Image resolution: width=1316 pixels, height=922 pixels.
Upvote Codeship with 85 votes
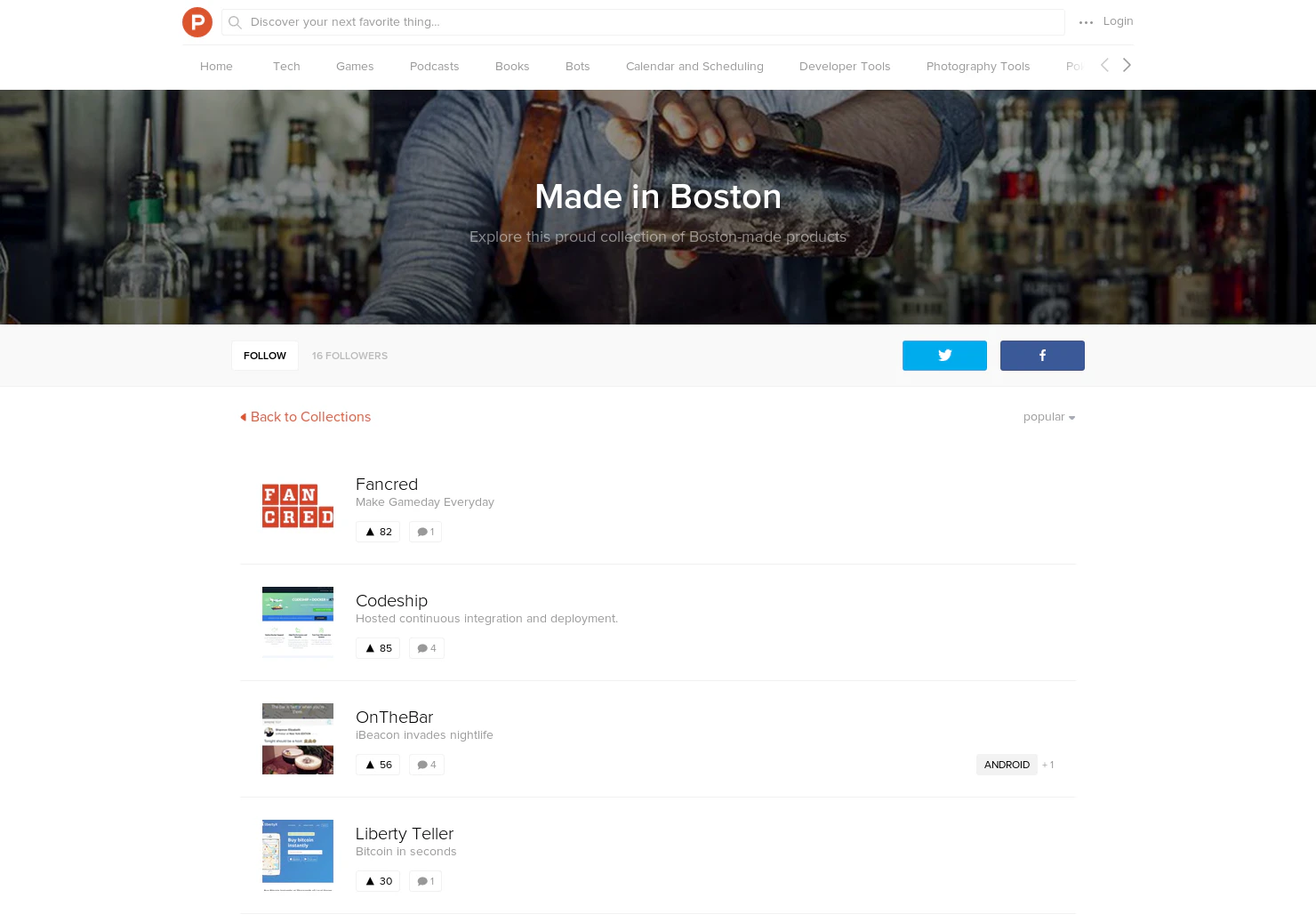click(378, 648)
